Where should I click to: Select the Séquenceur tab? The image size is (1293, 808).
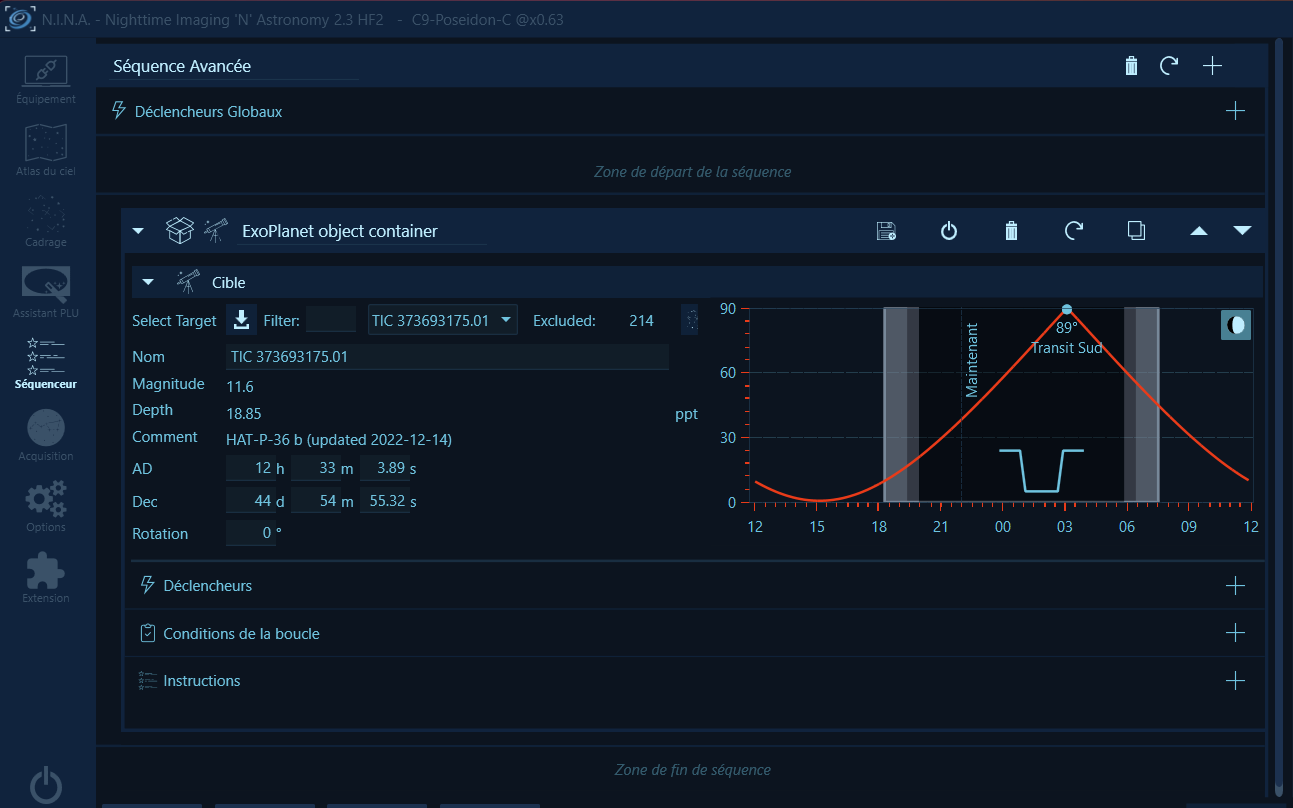(x=46, y=363)
